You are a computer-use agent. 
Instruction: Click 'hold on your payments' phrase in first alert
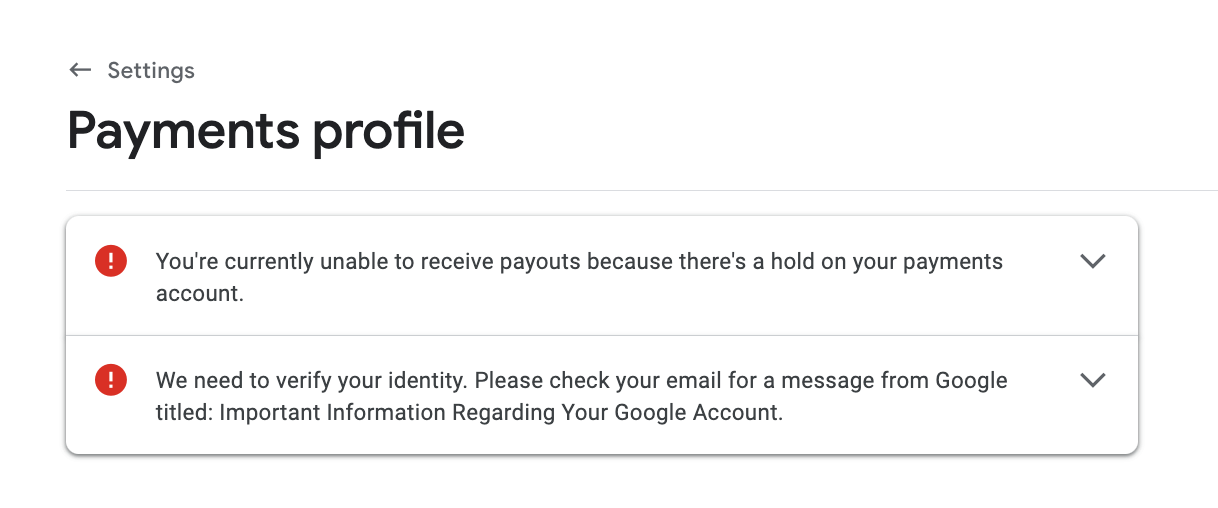[888, 262]
